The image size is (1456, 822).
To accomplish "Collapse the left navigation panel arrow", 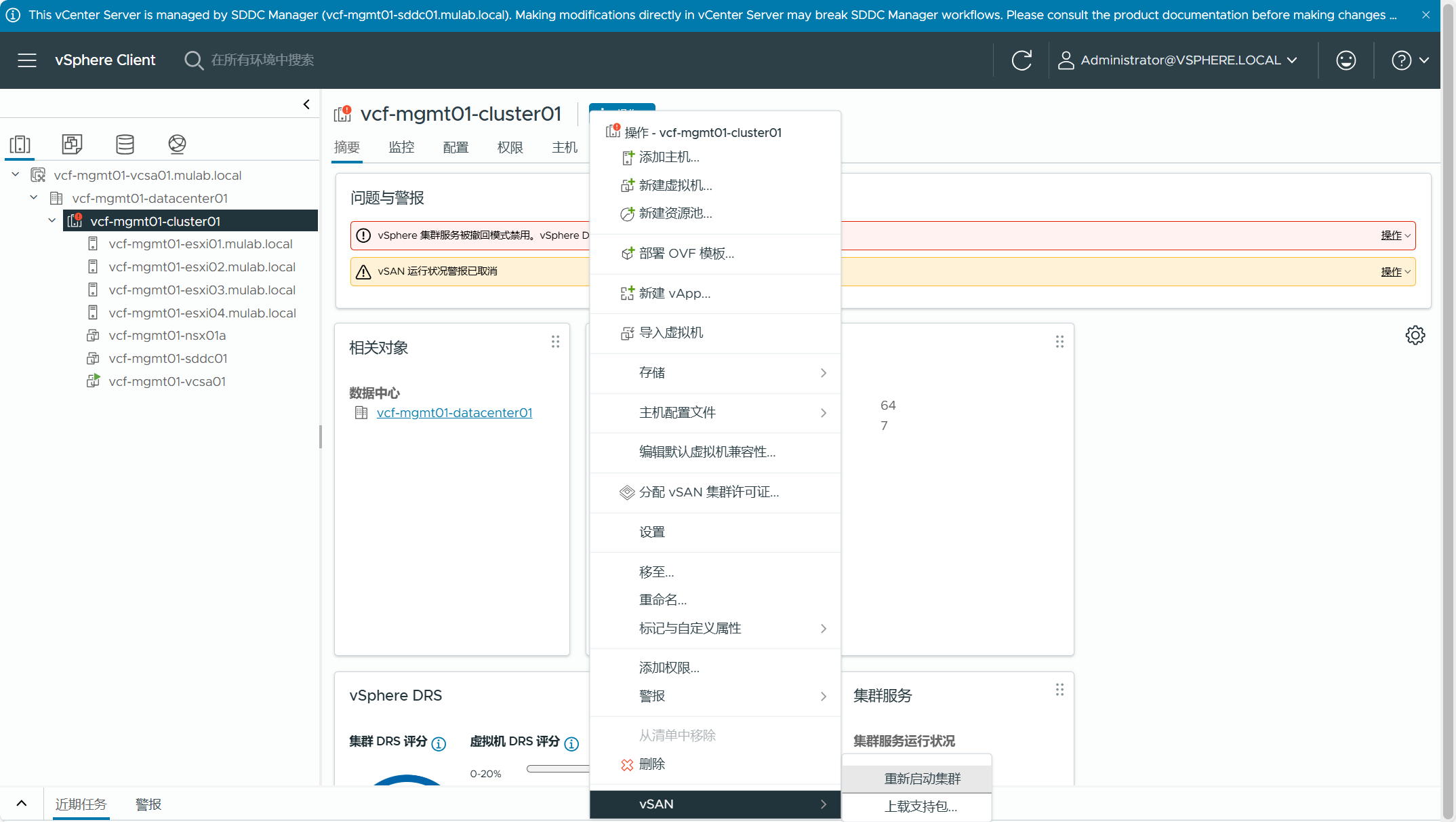I will (306, 104).
